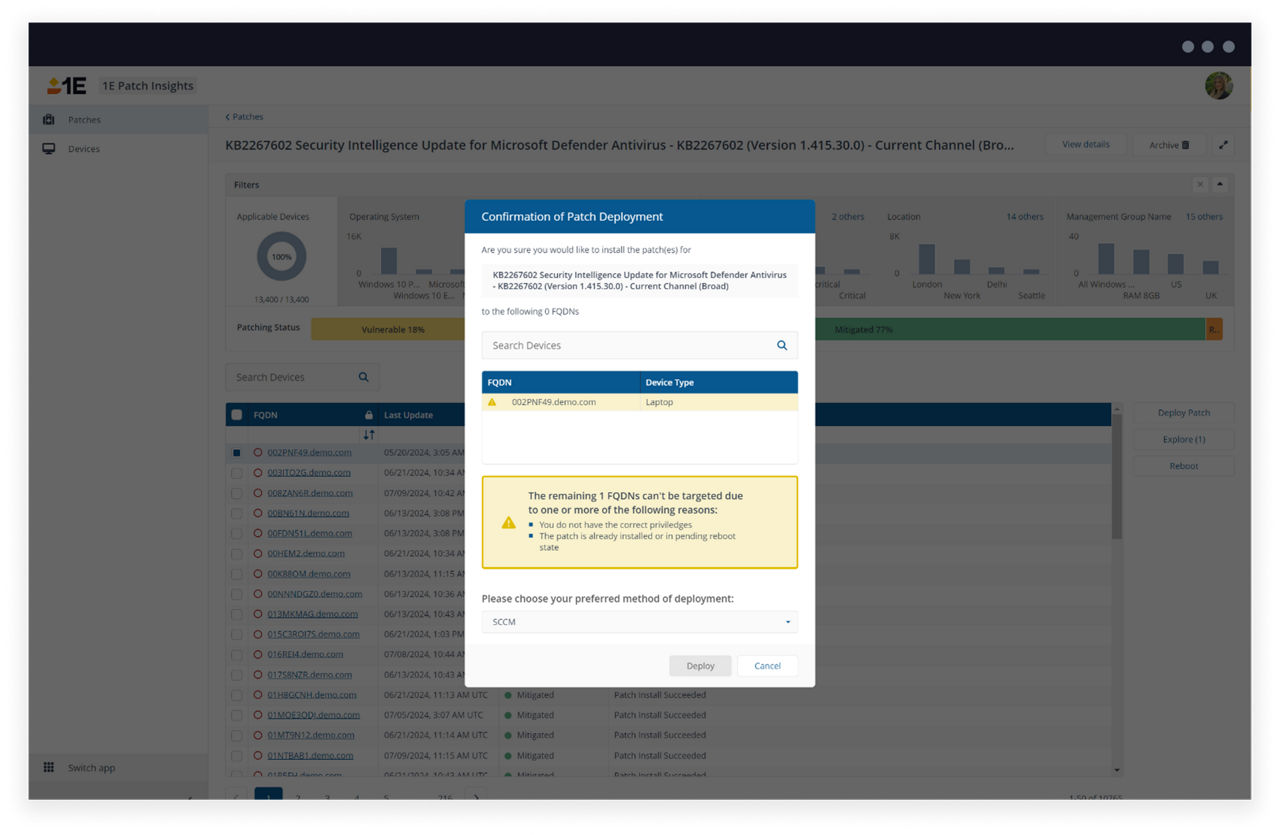Click the FQDN column header in dialog
1280x835 pixels.
(x=561, y=382)
